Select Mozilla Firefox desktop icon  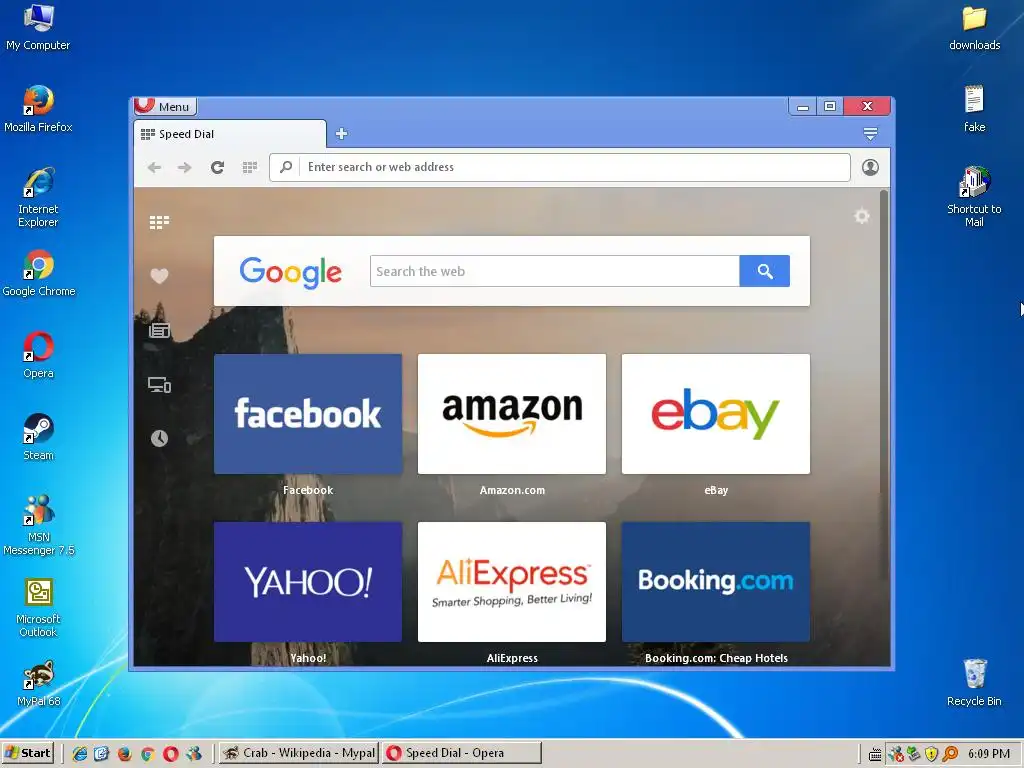click(38, 109)
